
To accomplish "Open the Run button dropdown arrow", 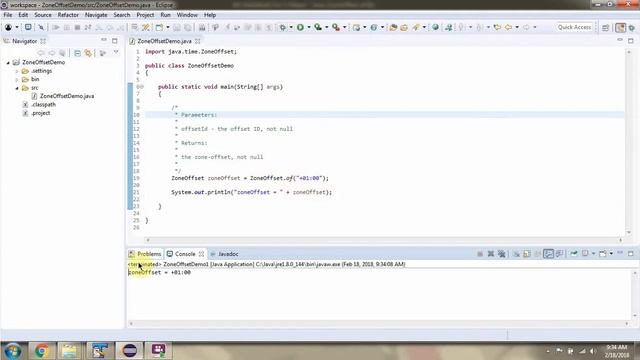I will point(309,27).
